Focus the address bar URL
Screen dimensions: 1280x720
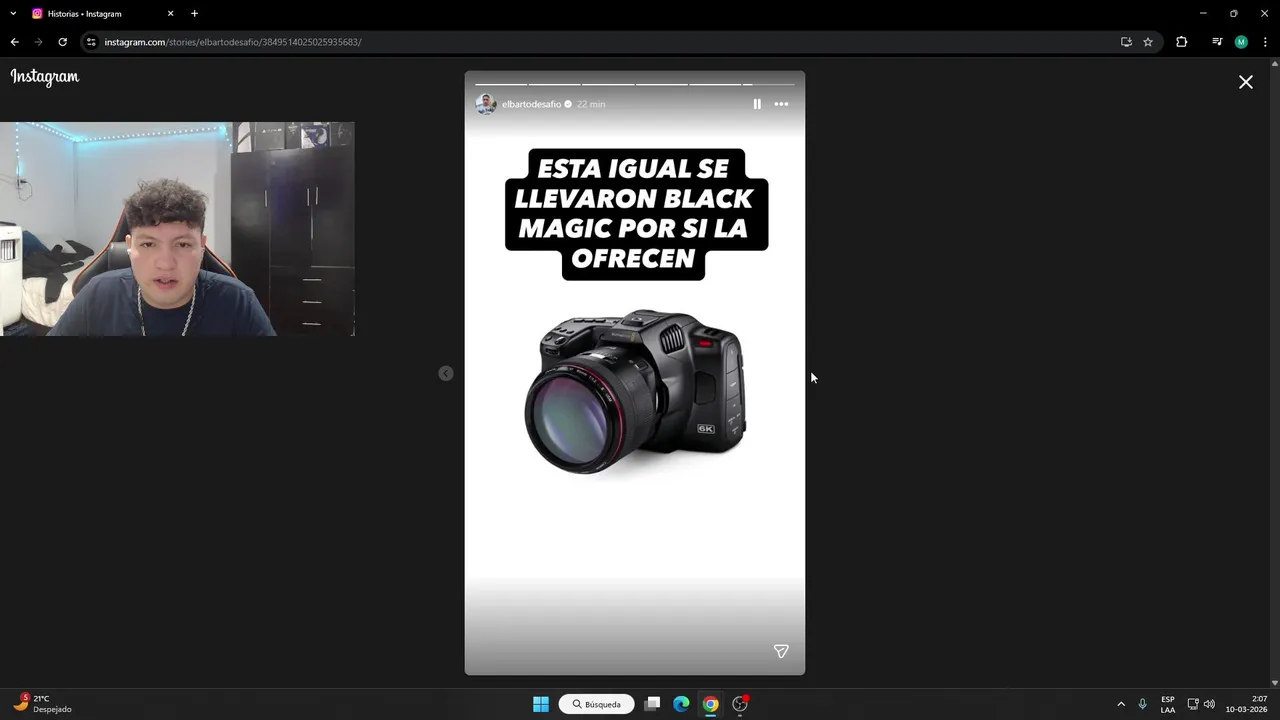tap(233, 42)
